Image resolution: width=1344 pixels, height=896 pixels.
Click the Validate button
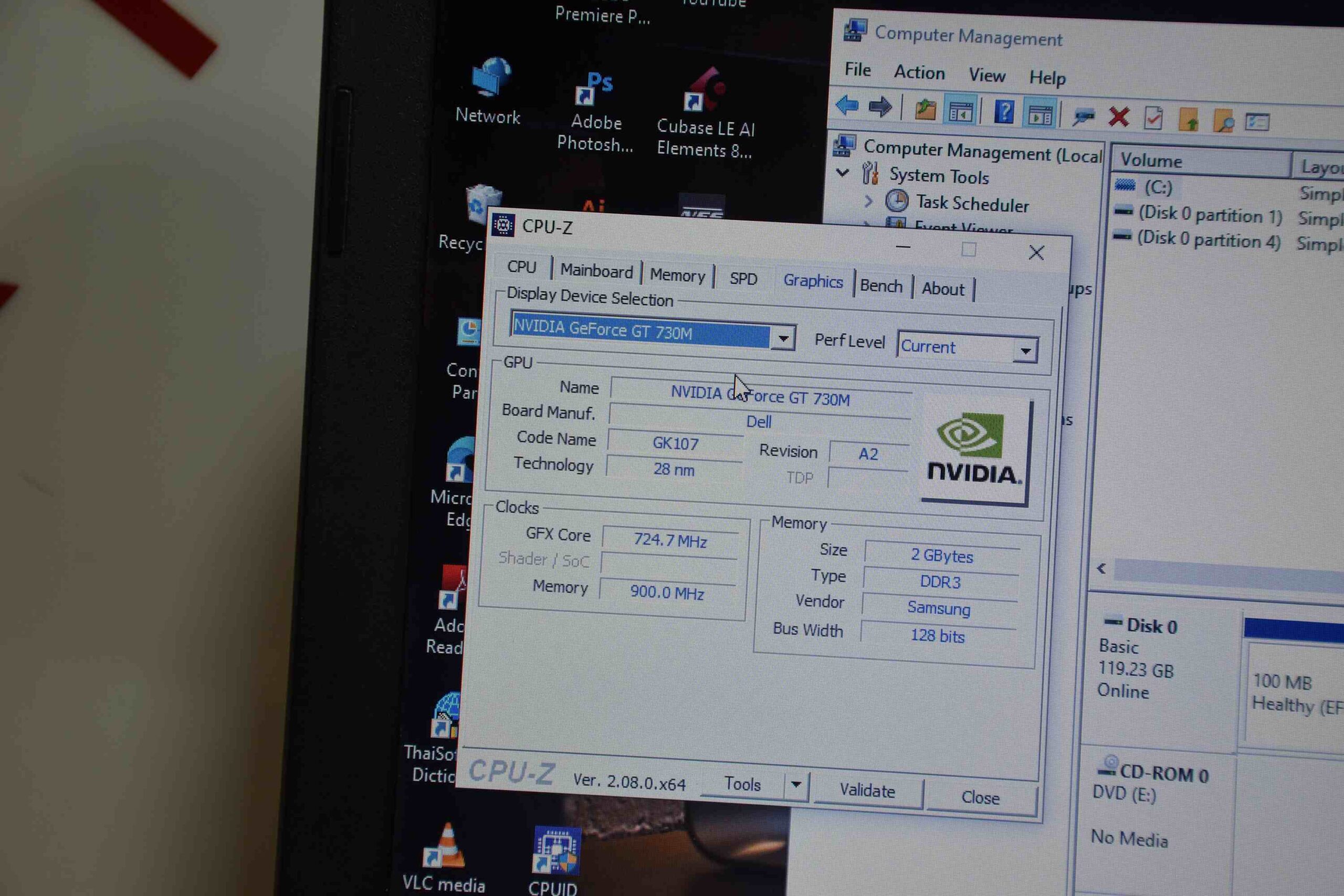867,791
